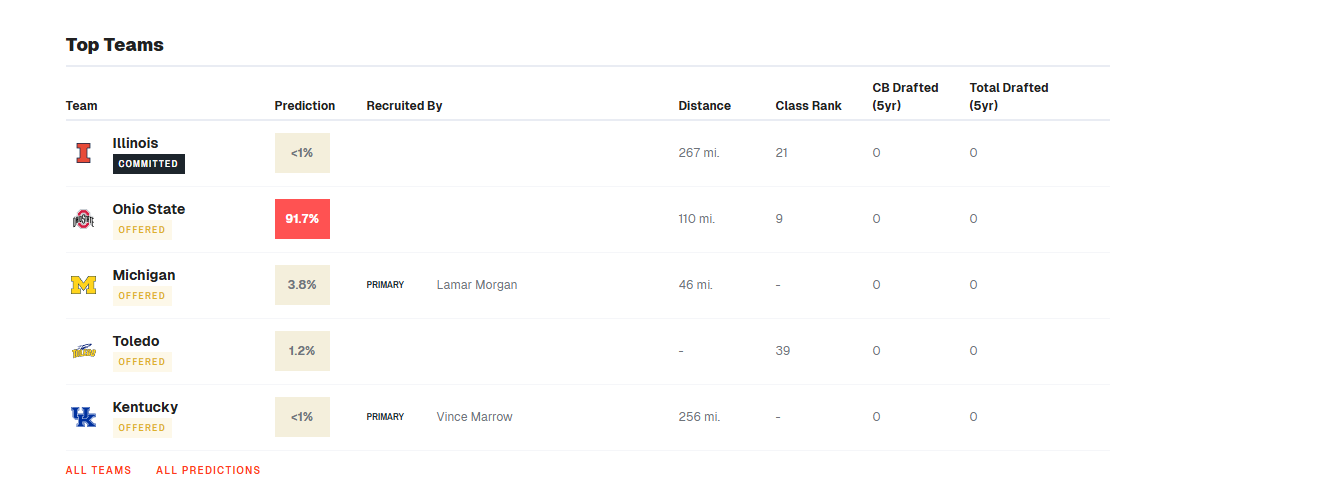
Task: Click the COMMITTED badge under Illinois
Action: click(x=148, y=164)
